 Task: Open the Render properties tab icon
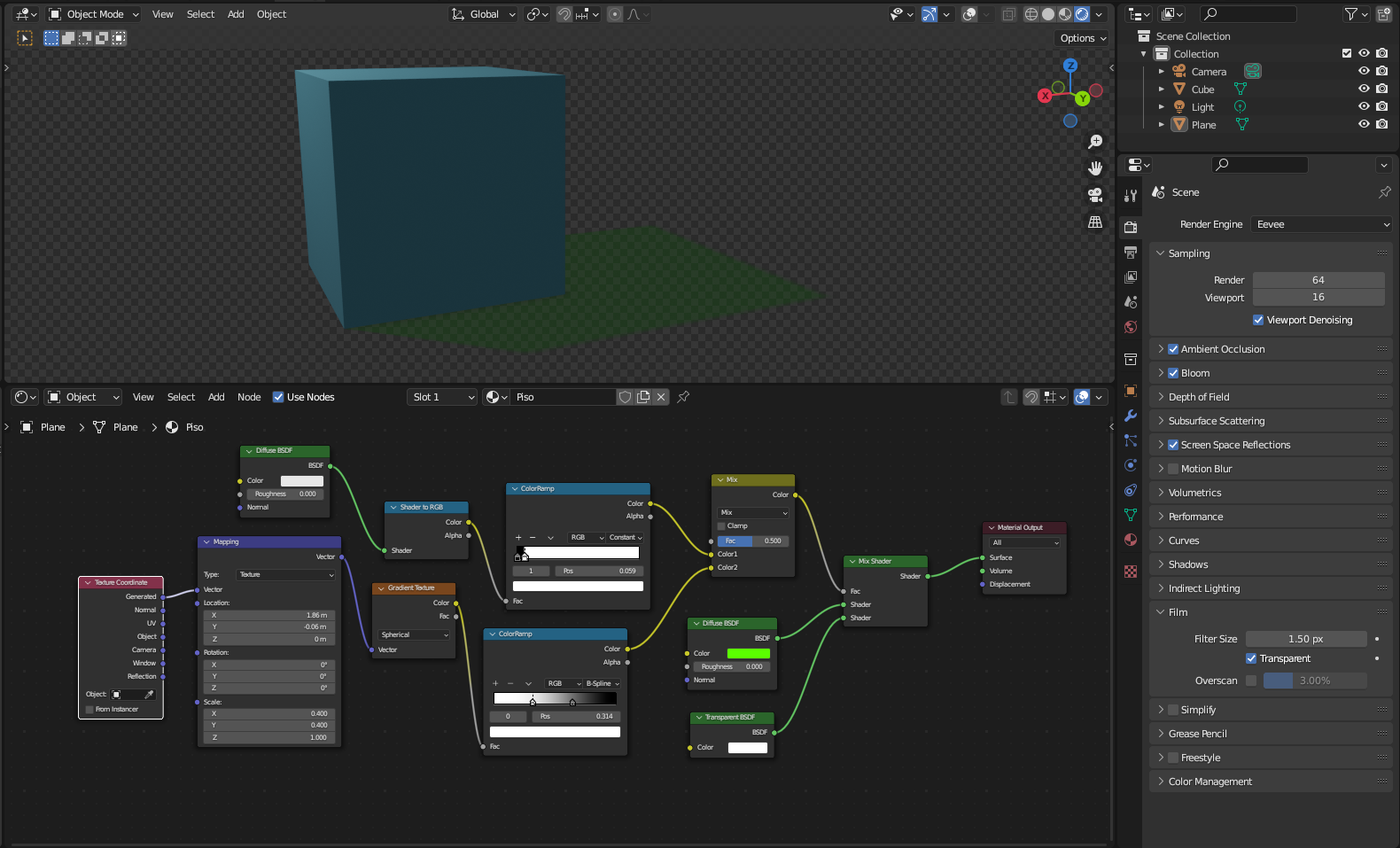[x=1131, y=228]
